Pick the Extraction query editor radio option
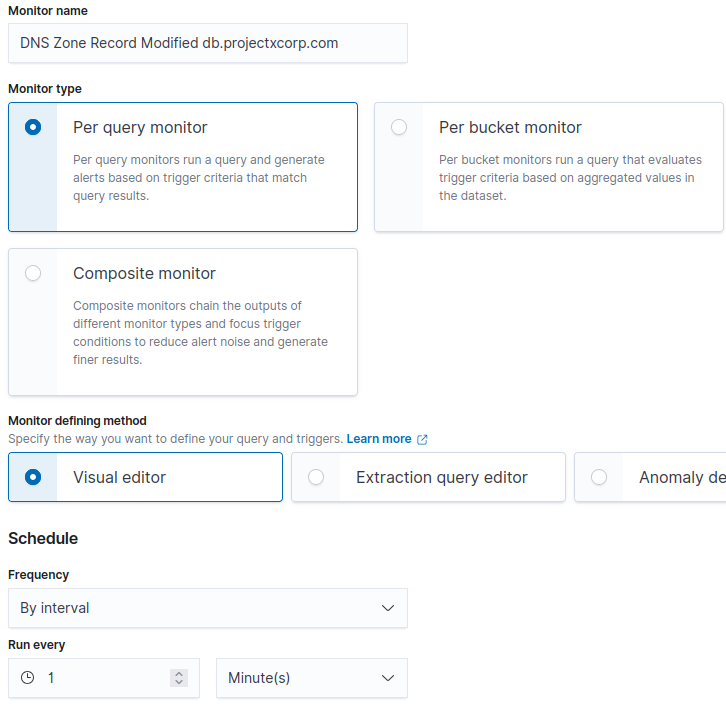The height and width of the screenshot is (708, 726). (316, 477)
